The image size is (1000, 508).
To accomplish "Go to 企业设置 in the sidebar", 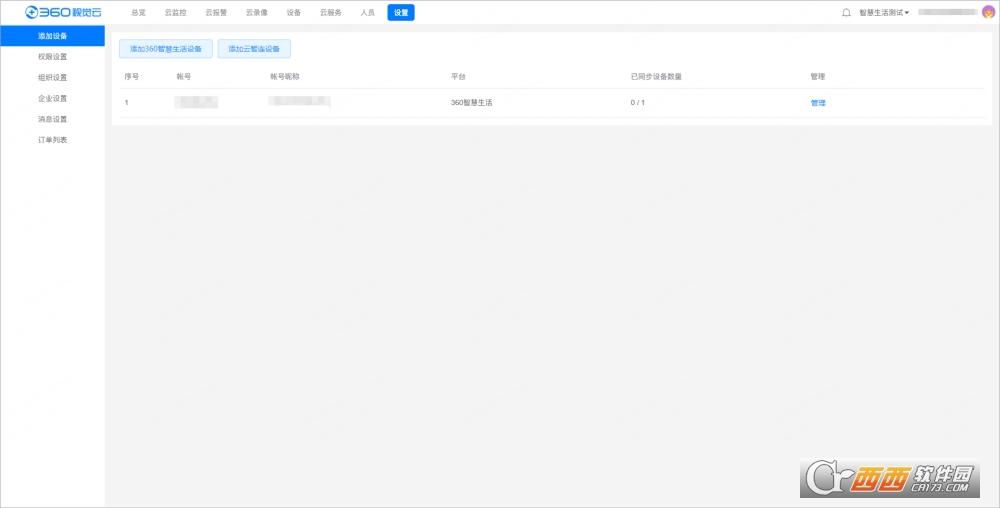I will click(52, 98).
